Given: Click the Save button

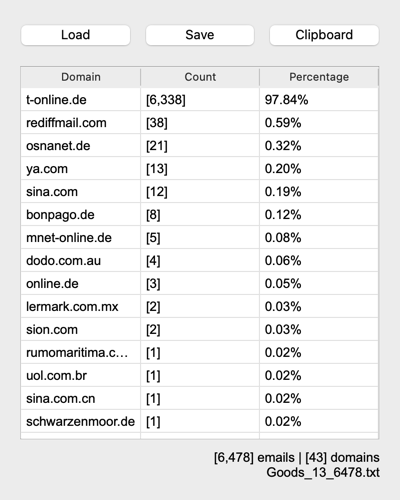Looking at the screenshot, I should pos(200,35).
